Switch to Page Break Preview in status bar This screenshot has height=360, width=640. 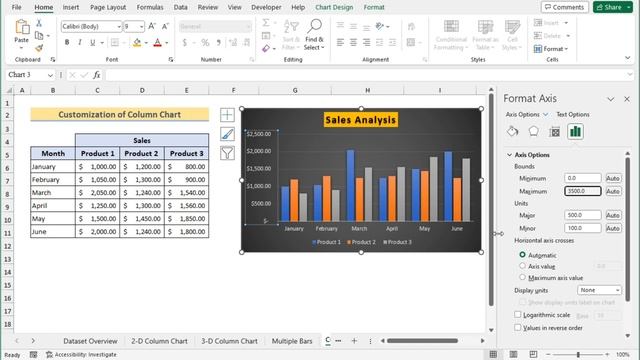point(533,354)
